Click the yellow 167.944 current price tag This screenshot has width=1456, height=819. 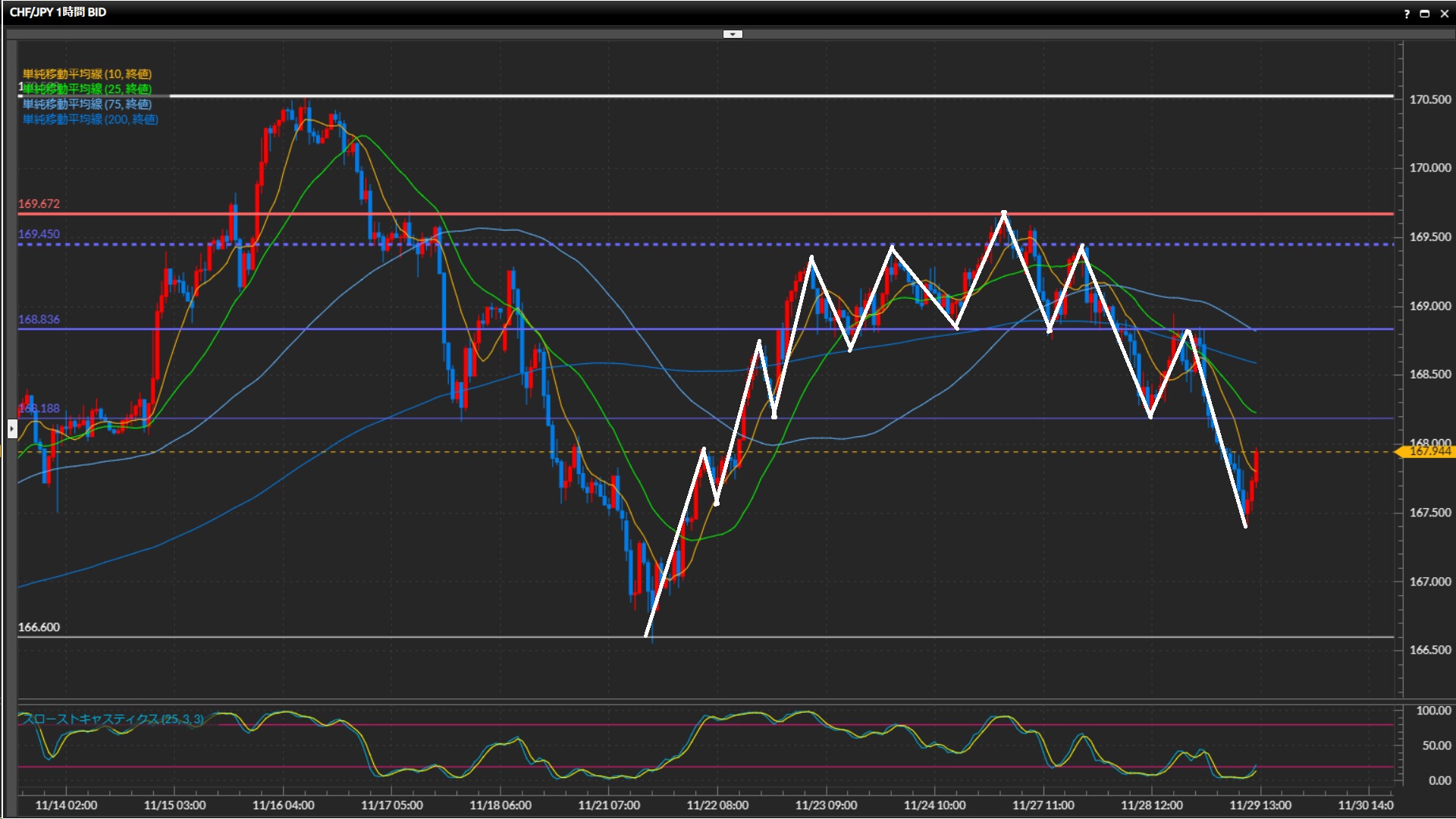click(x=1429, y=452)
